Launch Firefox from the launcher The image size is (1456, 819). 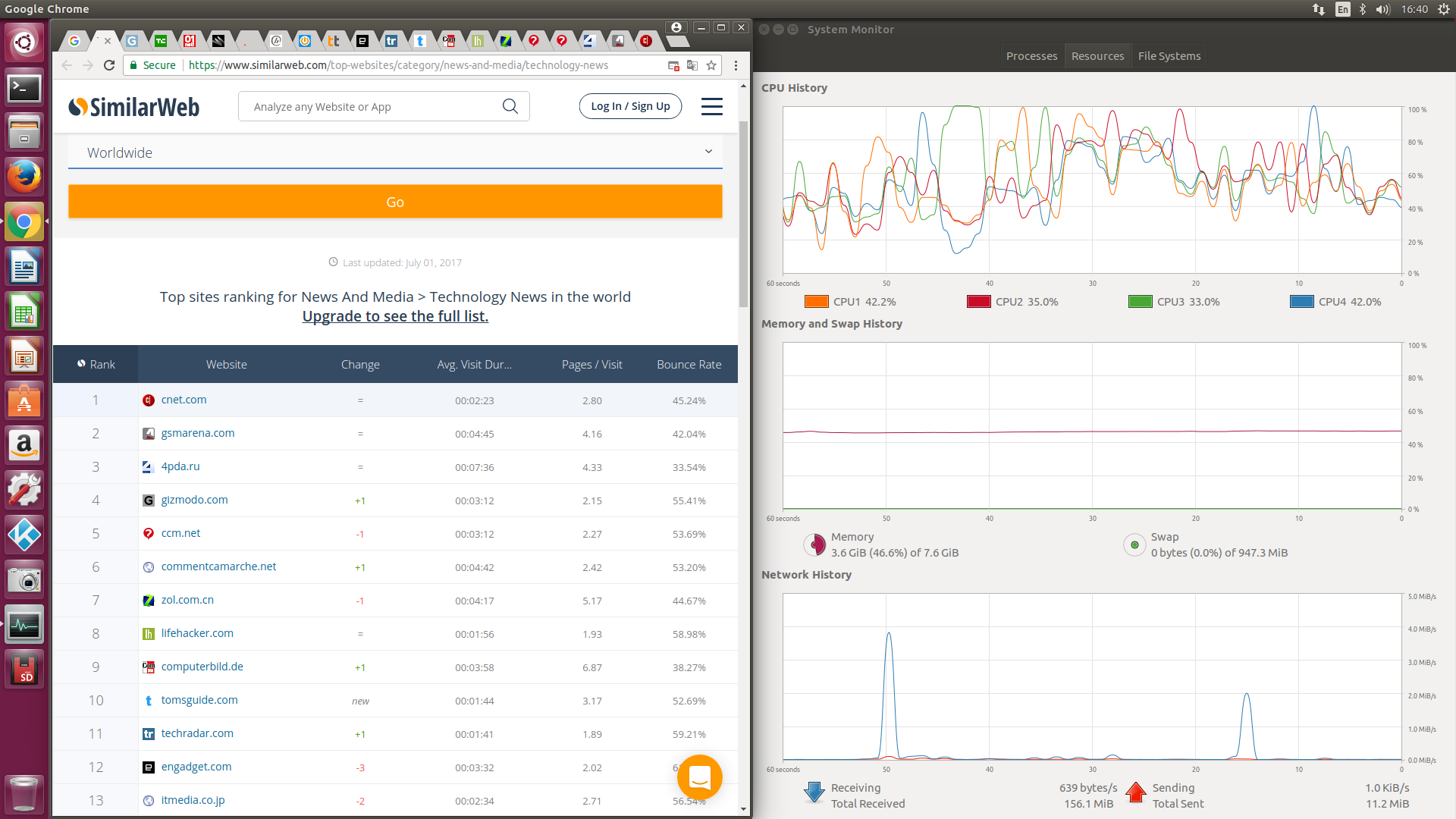tap(24, 177)
